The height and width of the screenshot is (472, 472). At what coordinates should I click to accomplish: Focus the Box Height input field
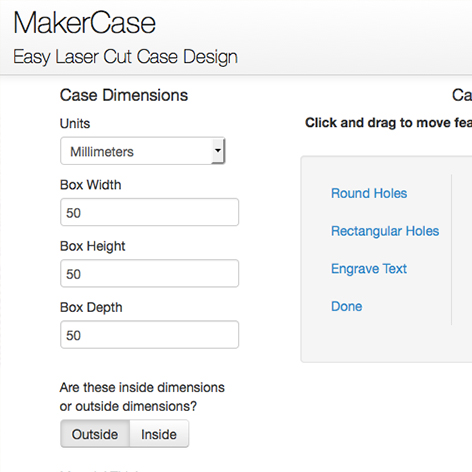click(x=149, y=273)
